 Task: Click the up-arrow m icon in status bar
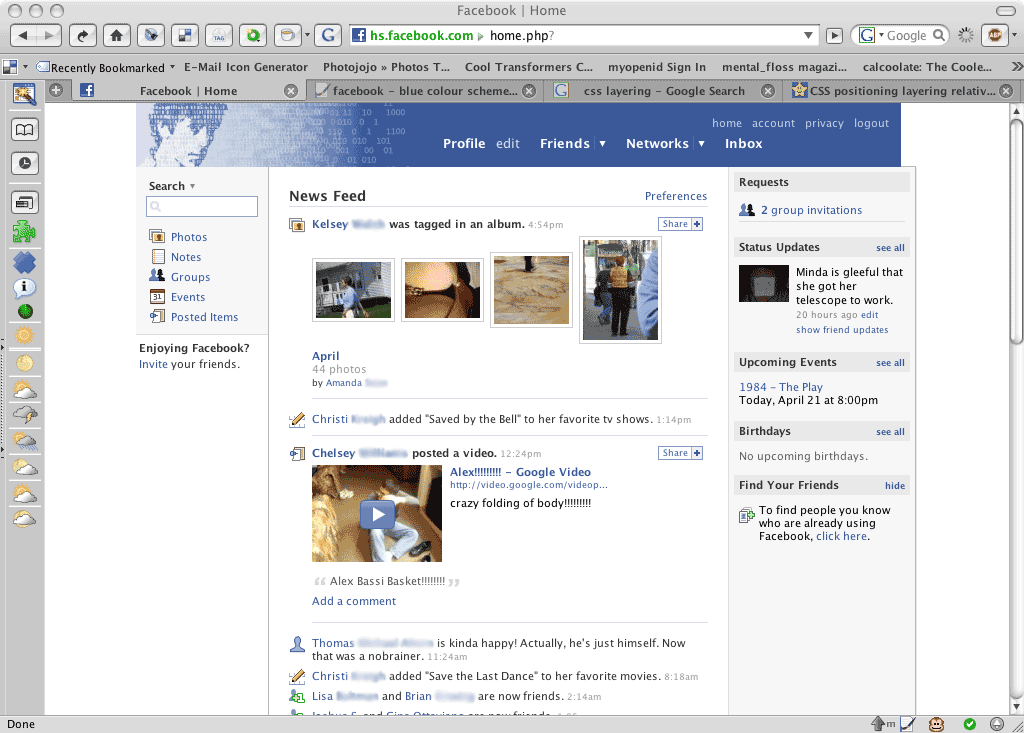[x=883, y=724]
